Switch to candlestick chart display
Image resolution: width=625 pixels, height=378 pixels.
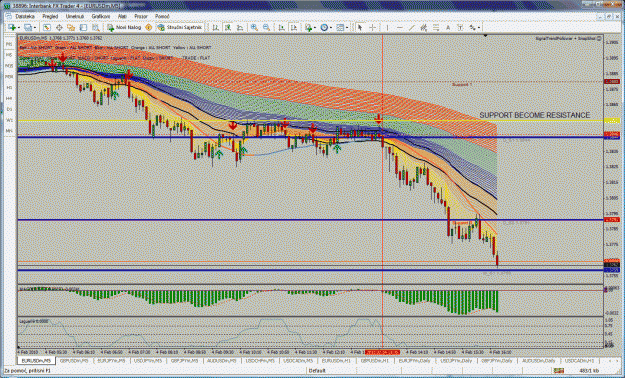[x=228, y=28]
